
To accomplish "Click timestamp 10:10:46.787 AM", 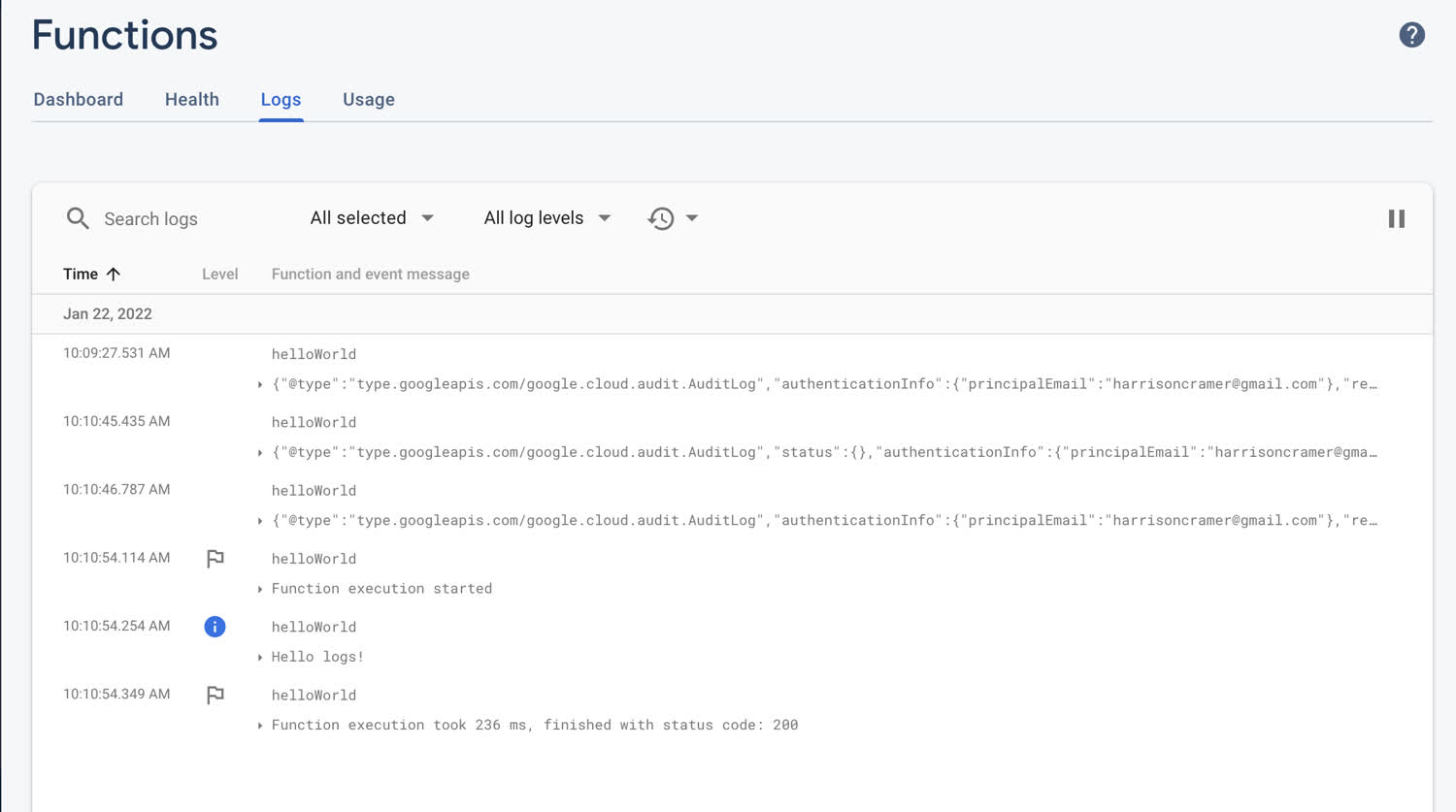I will click(116, 489).
